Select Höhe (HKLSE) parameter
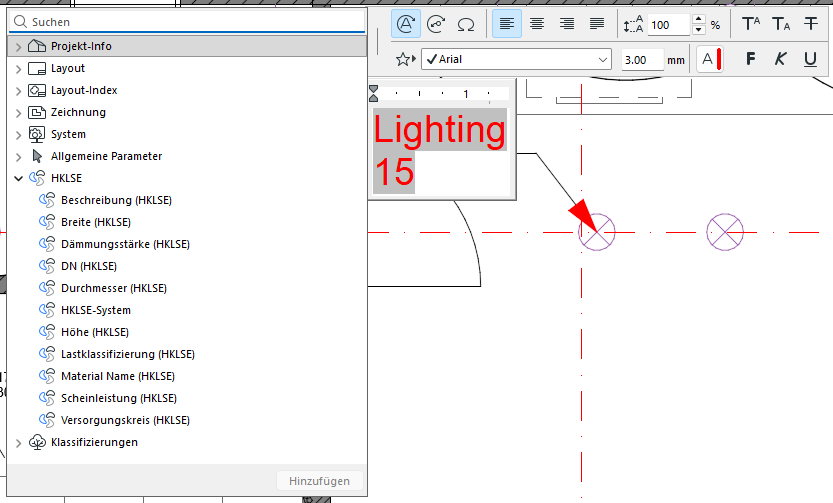 [x=95, y=332]
